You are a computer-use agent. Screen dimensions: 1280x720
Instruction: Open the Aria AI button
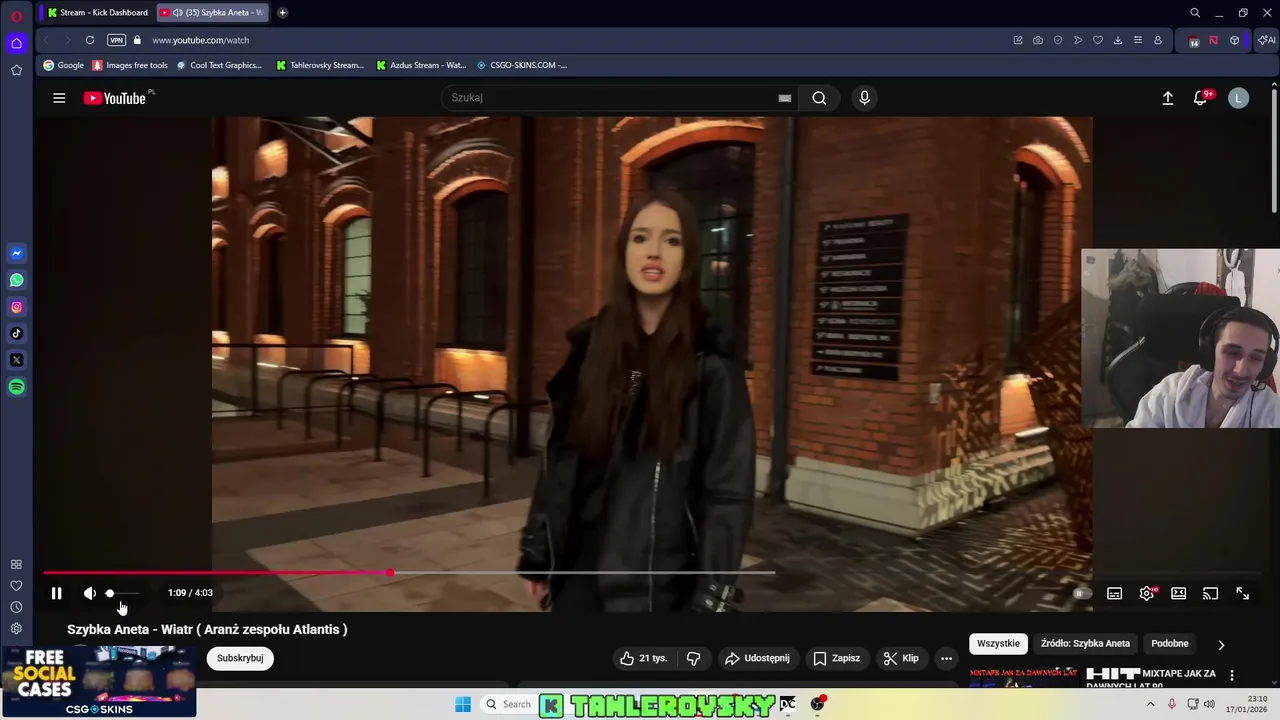[x=1266, y=40]
